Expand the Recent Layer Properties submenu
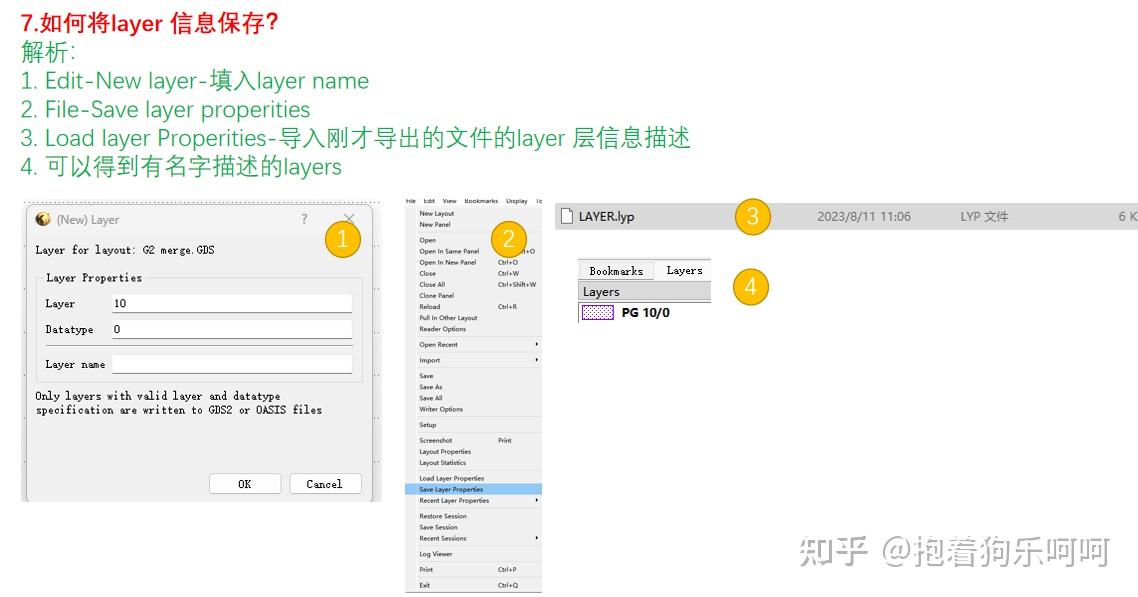This screenshot has width=1138, height=597. (x=455, y=501)
